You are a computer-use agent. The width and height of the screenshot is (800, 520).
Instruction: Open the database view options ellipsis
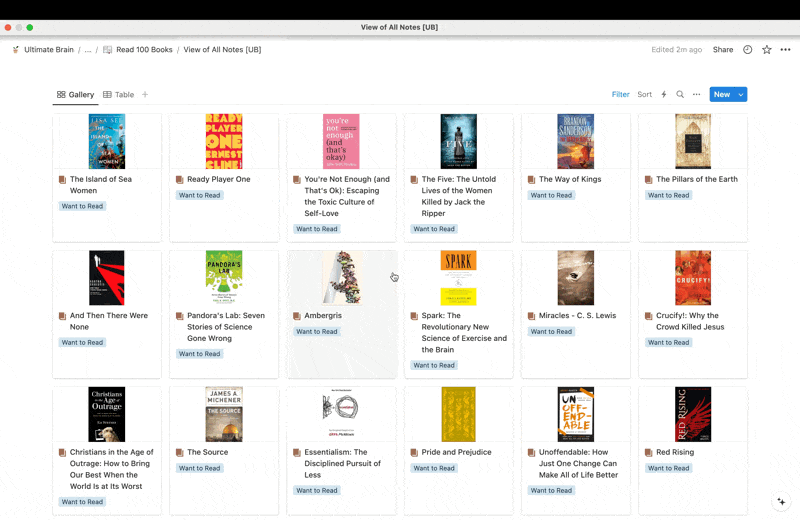coord(696,94)
